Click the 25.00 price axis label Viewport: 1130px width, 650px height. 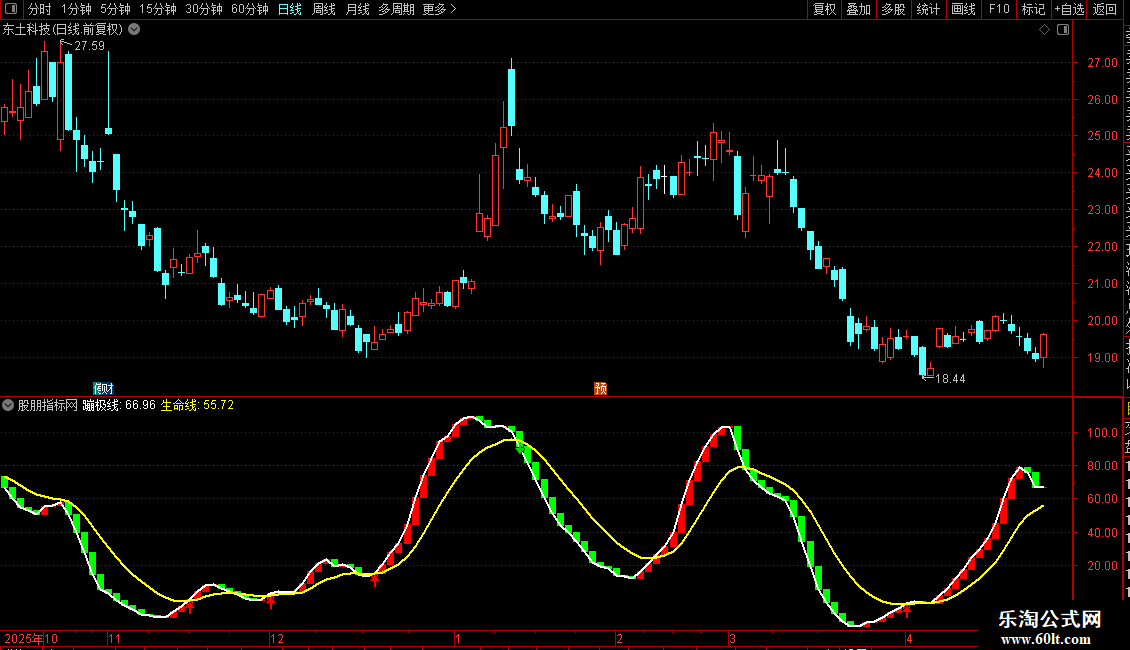tap(1103, 135)
